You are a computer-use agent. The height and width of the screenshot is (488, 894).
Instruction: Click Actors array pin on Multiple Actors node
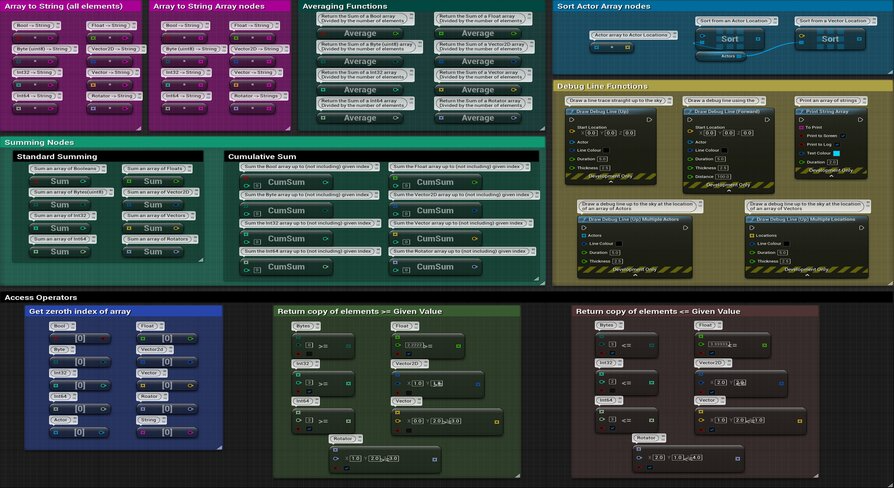pyautogui.click(x=584, y=235)
